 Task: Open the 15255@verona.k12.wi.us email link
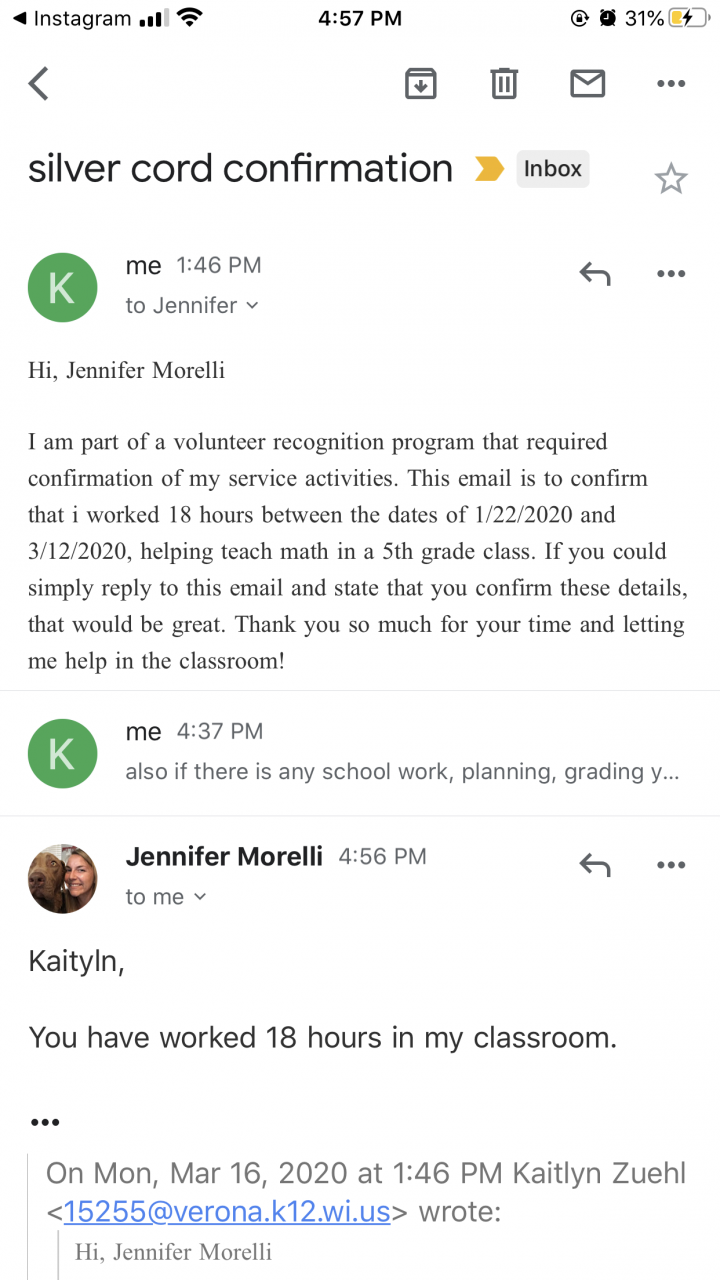pyautogui.click(x=227, y=1212)
